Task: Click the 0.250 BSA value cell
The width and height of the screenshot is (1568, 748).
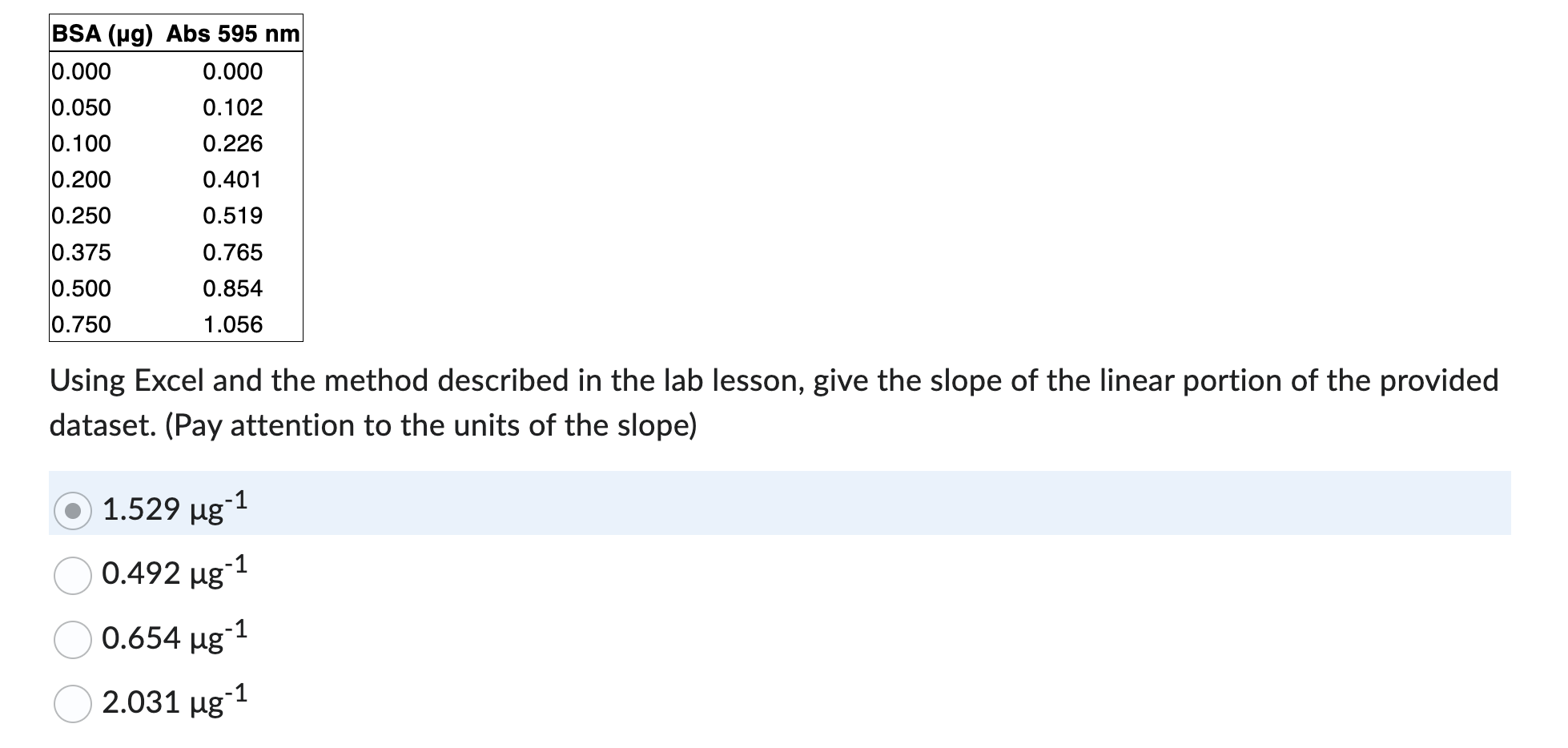Action: click(x=81, y=215)
